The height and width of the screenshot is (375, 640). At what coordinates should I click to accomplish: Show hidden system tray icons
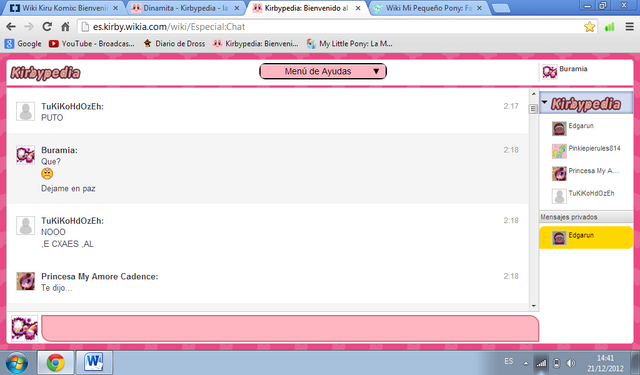tap(526, 363)
